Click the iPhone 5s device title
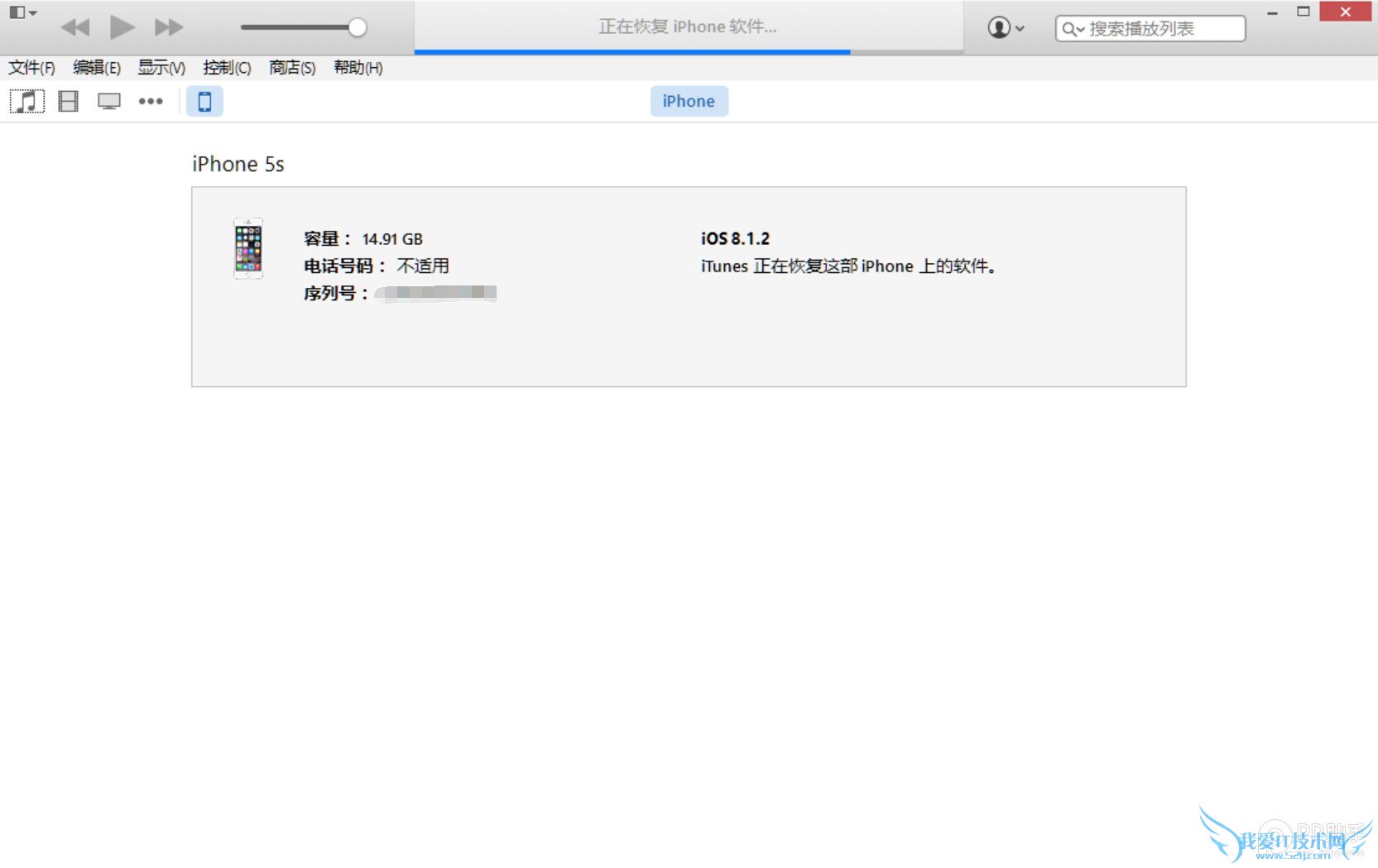 [x=238, y=164]
